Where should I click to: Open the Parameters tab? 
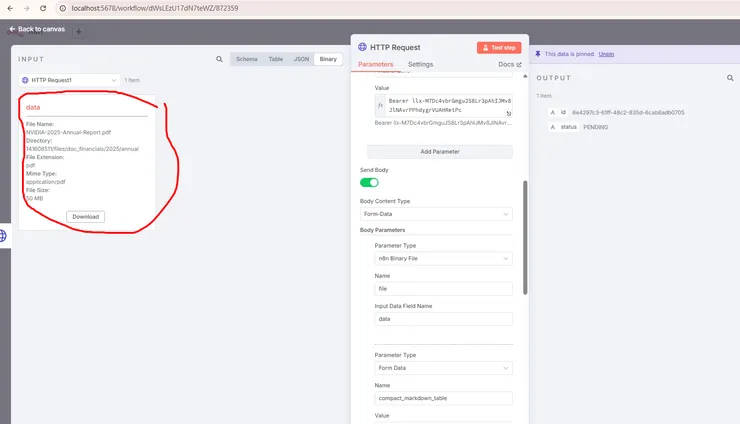[x=375, y=64]
